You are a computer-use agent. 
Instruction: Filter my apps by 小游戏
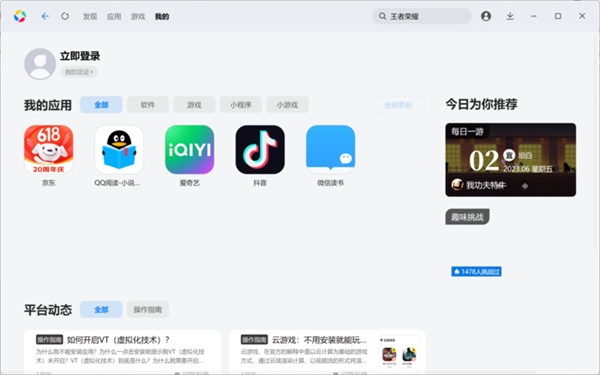pos(287,104)
